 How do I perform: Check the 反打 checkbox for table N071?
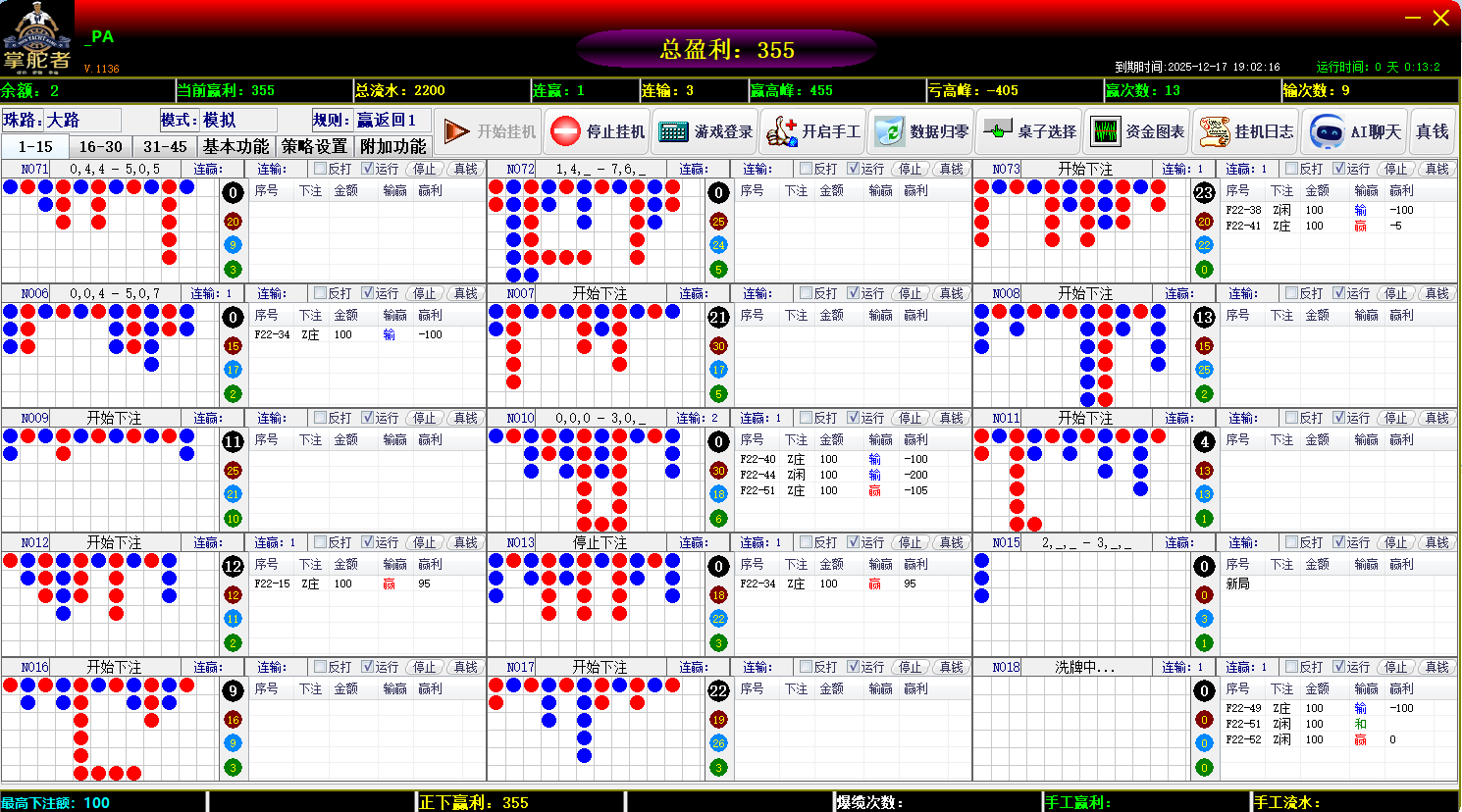pyautogui.click(x=320, y=169)
